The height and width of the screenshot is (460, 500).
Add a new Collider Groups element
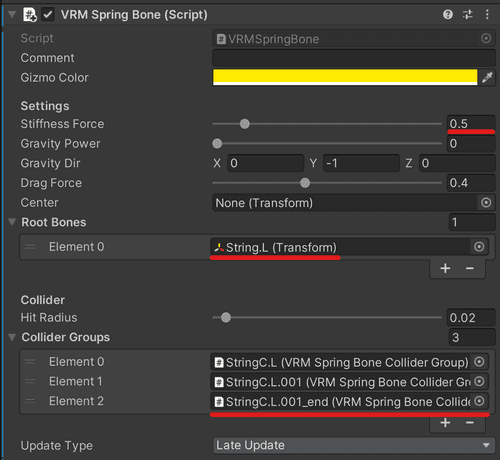tap(445, 423)
